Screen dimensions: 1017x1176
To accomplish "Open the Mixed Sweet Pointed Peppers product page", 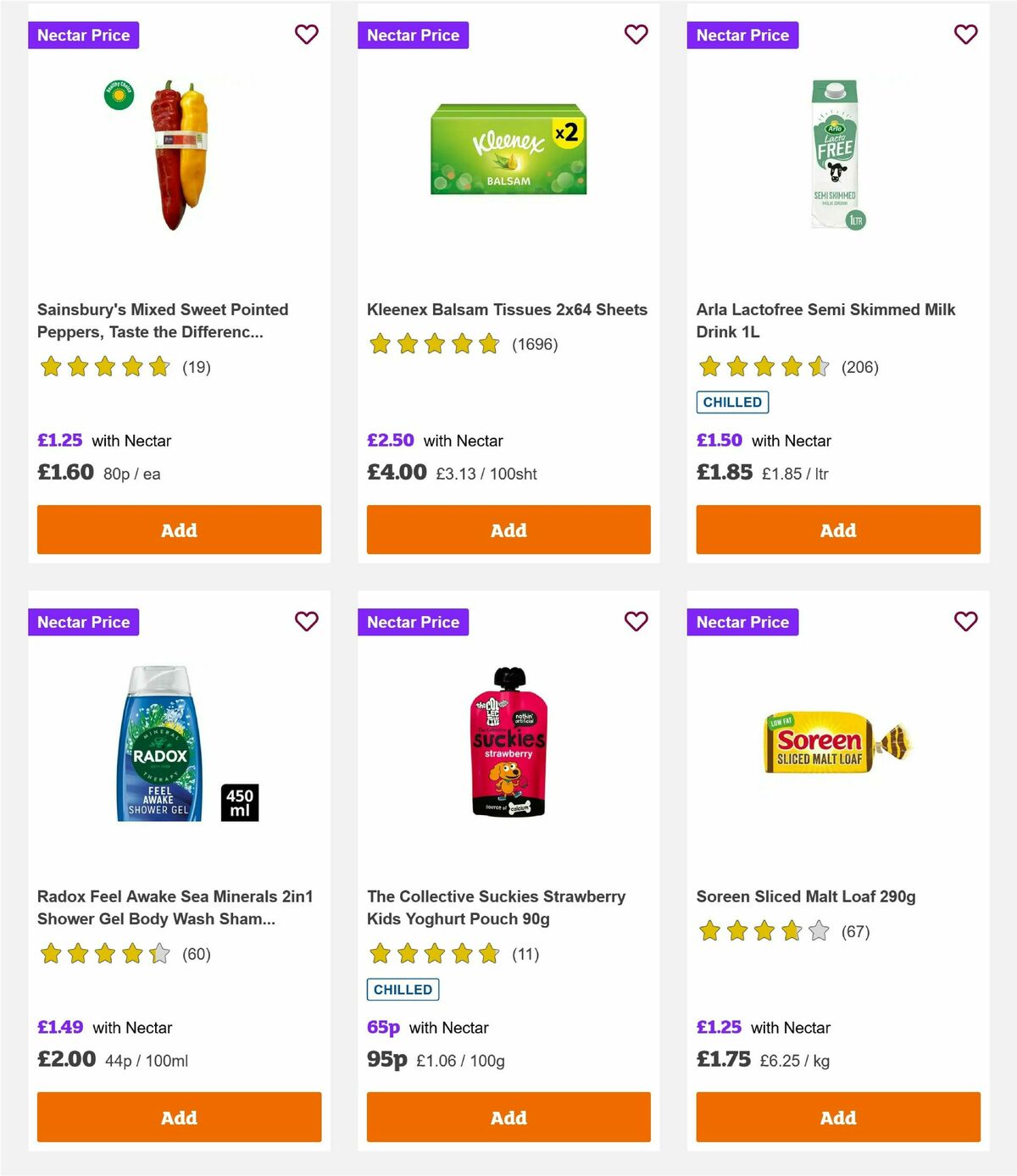I will click(x=163, y=321).
